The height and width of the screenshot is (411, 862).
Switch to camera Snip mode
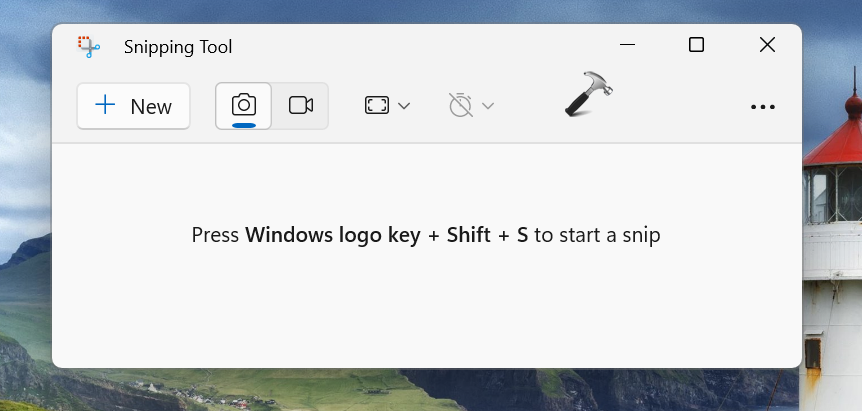coord(243,105)
